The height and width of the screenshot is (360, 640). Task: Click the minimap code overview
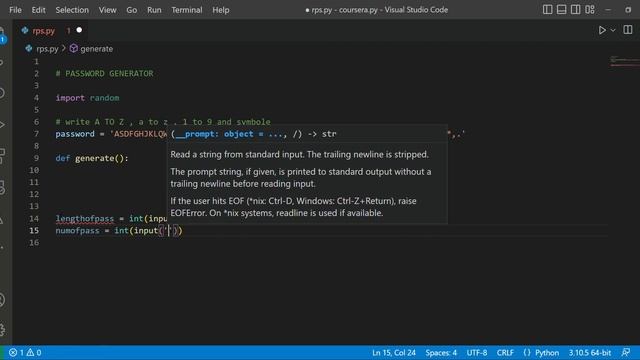(x=624, y=60)
